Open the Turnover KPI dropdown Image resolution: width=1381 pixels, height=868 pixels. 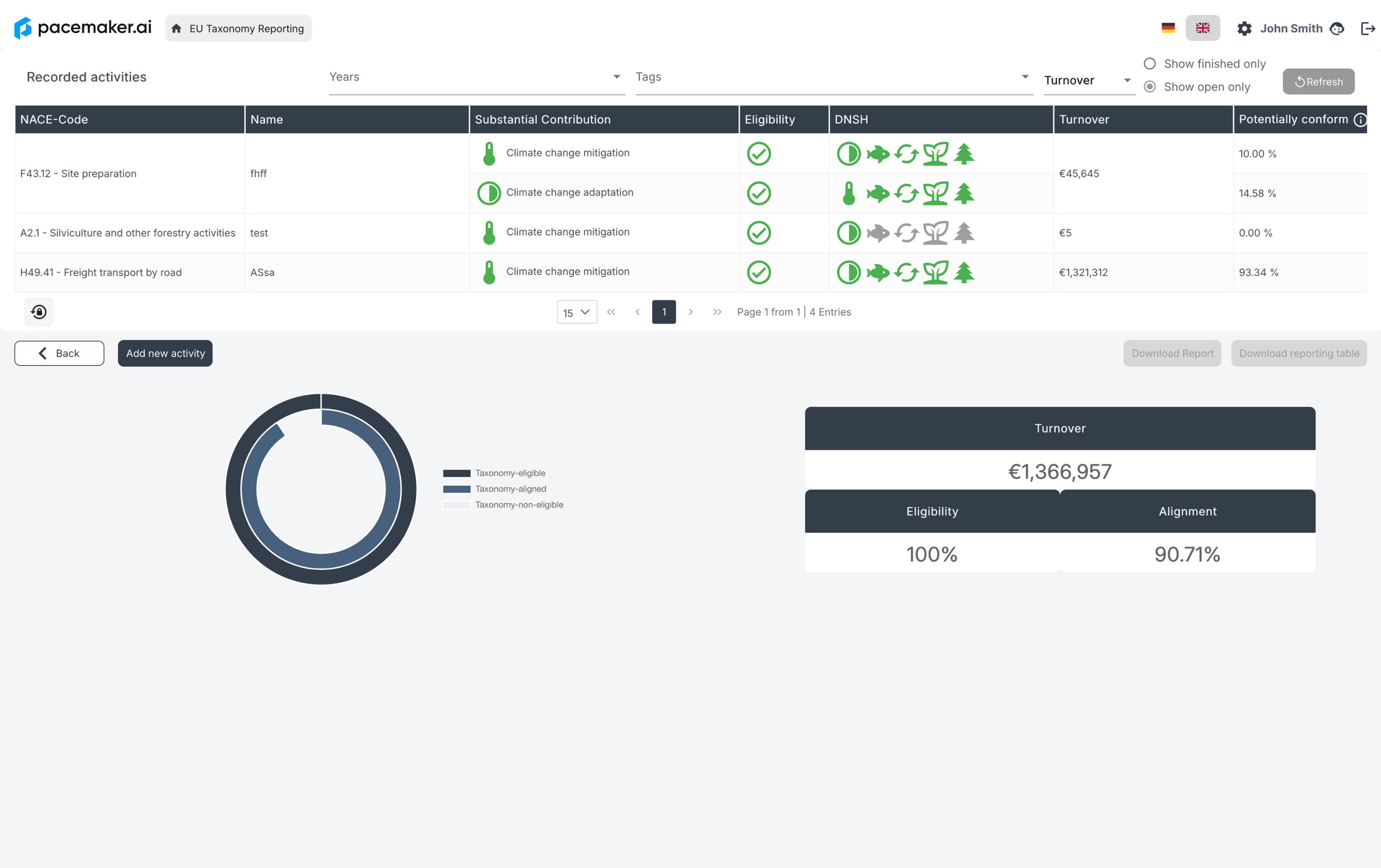click(x=1088, y=80)
